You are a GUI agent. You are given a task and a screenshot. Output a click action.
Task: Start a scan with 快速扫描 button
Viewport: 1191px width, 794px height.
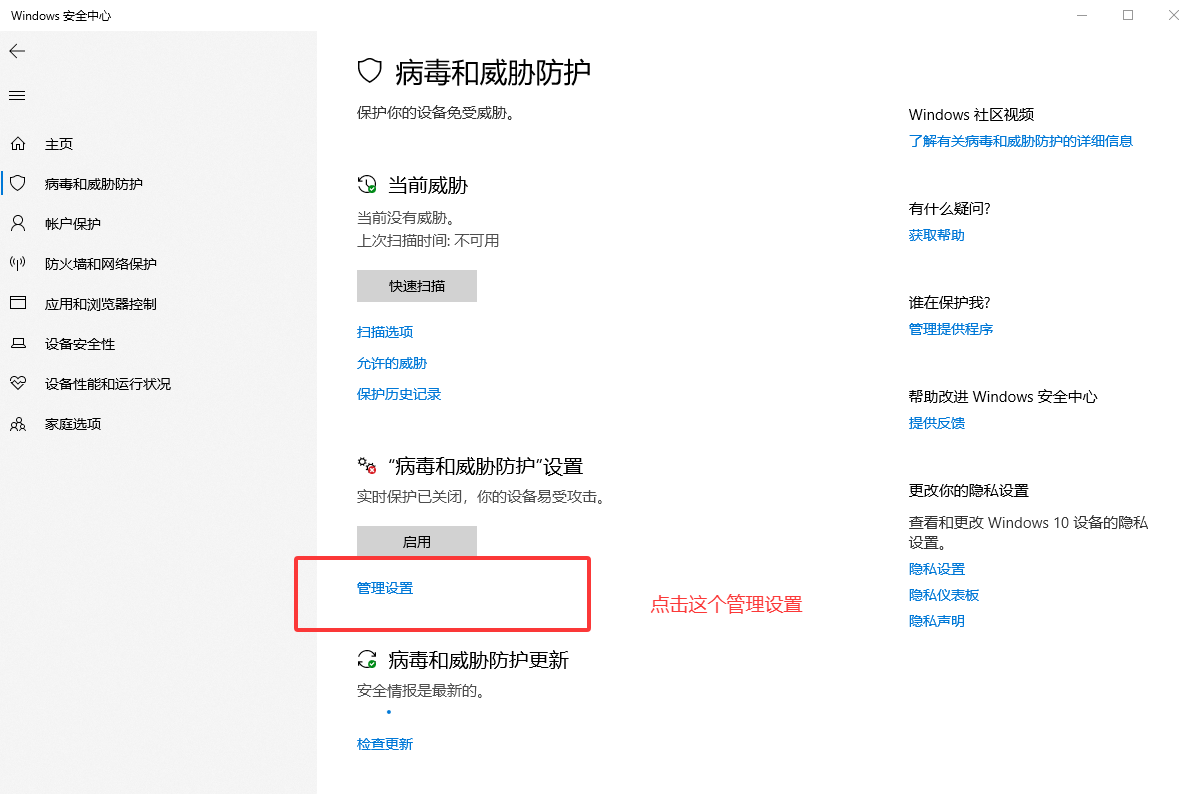[x=417, y=286]
